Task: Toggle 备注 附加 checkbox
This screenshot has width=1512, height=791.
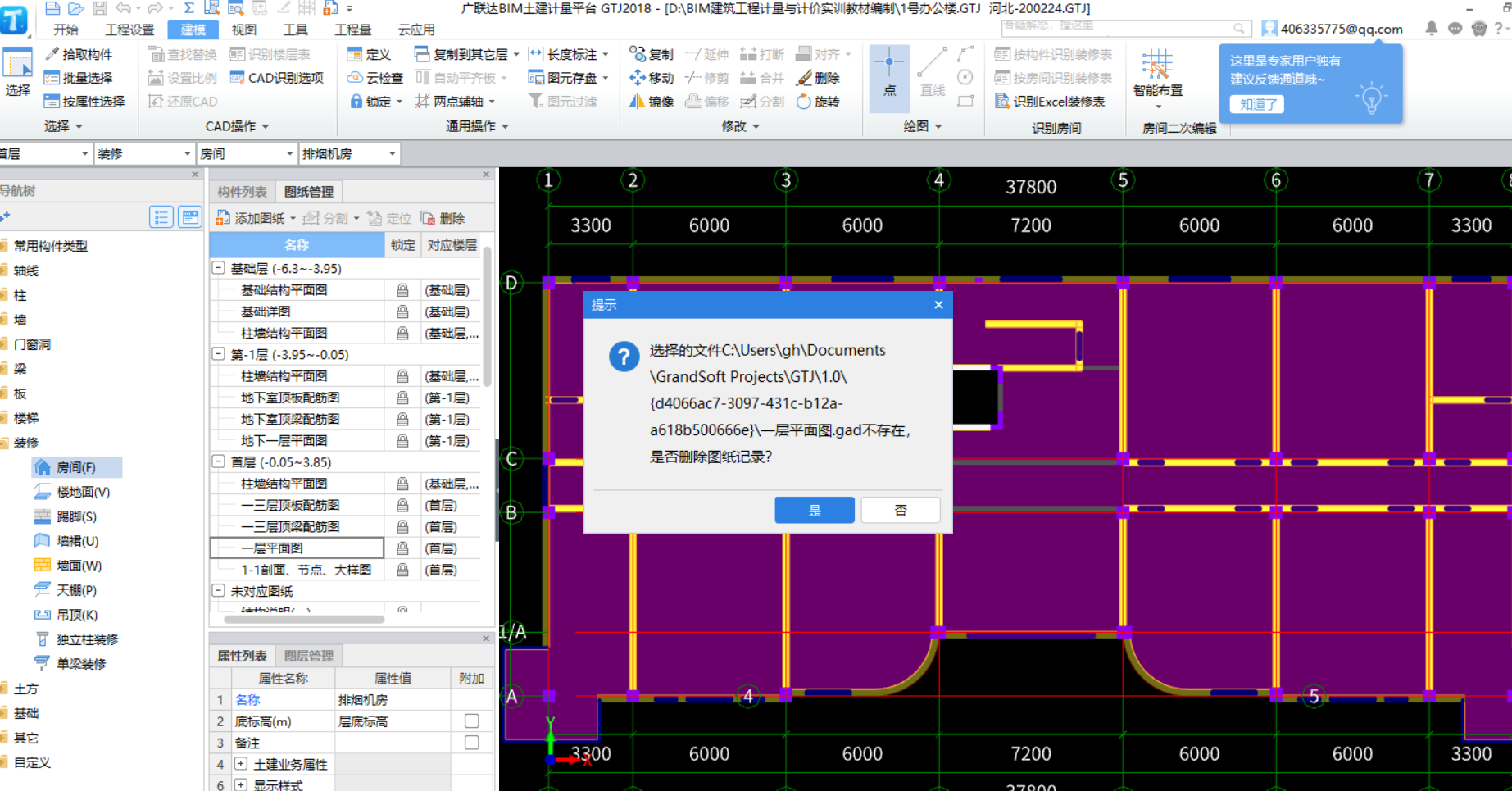Action: 471,742
